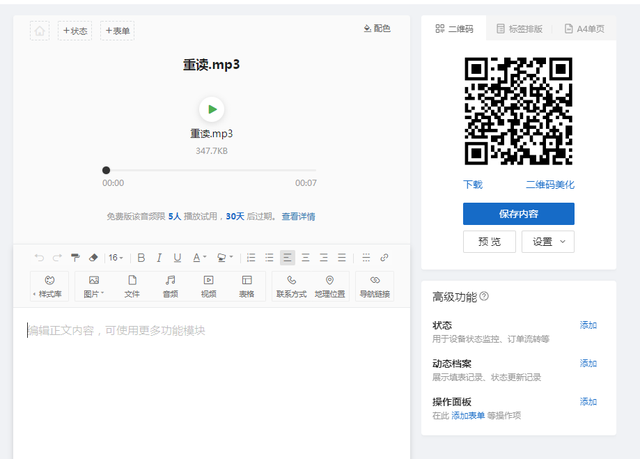Insert a 表格 table module

247,286
